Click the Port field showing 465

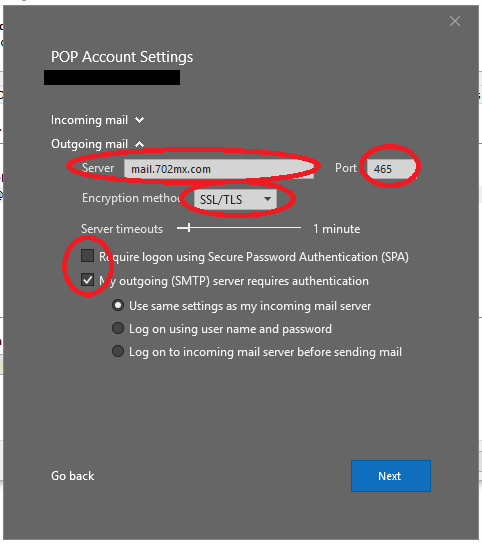pyautogui.click(x=391, y=169)
